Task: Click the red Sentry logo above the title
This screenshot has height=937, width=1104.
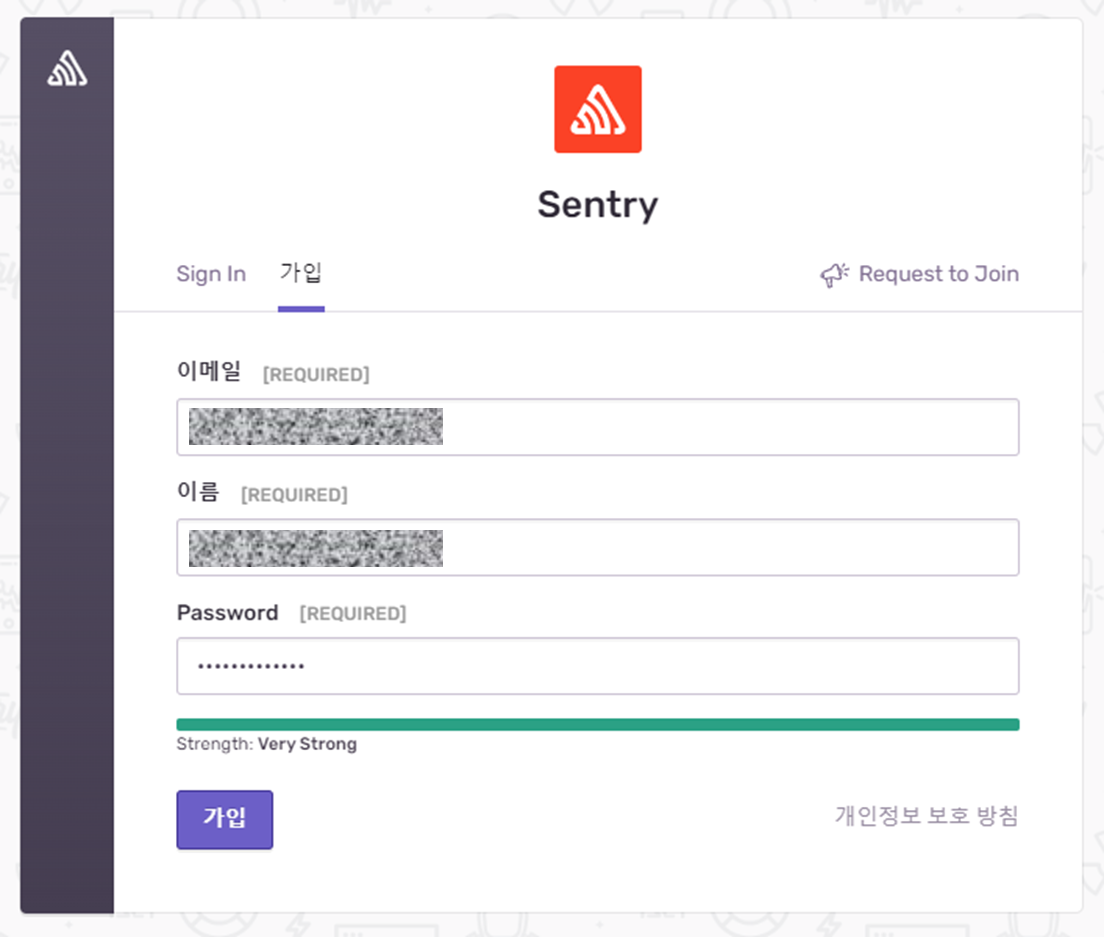Action: click(598, 109)
